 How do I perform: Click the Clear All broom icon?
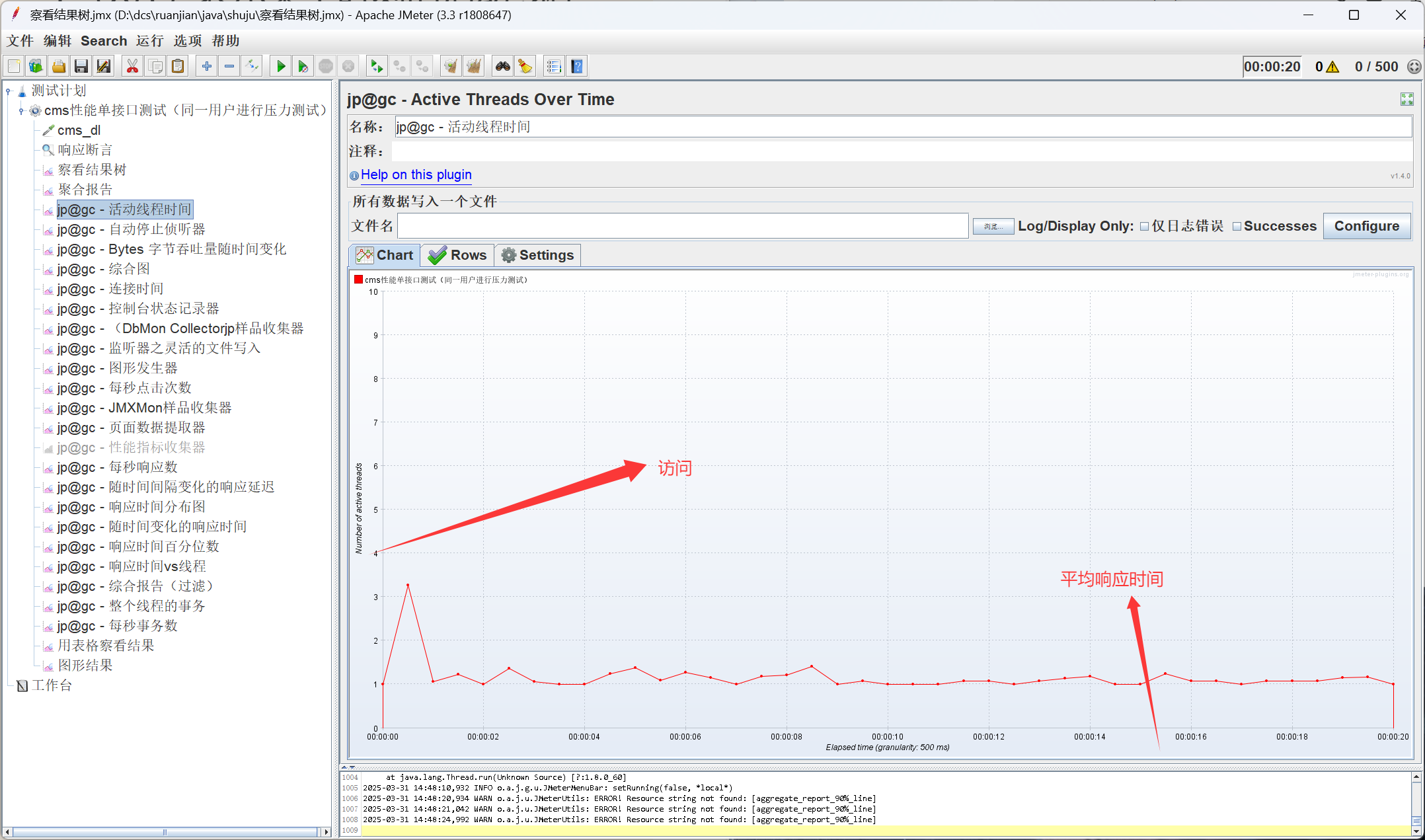[x=473, y=66]
